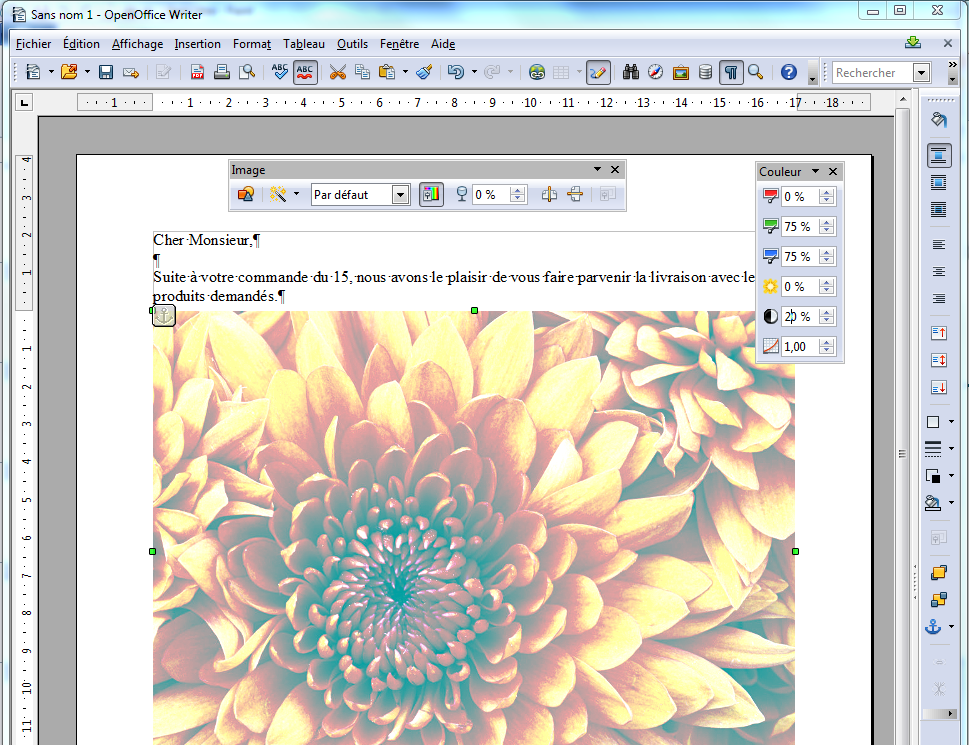Click the anchor marker on the image

pyautogui.click(x=164, y=316)
